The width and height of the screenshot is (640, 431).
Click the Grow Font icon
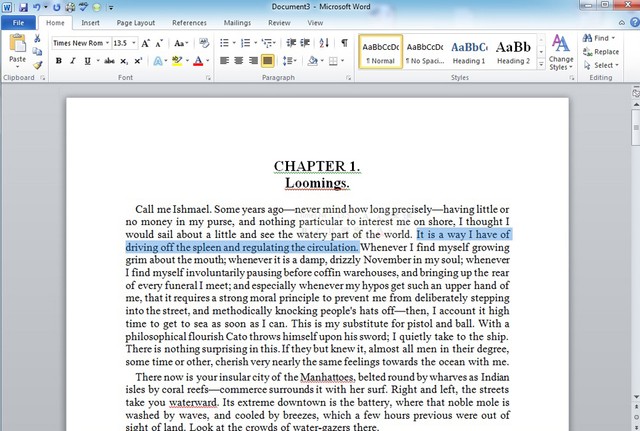tap(145, 43)
